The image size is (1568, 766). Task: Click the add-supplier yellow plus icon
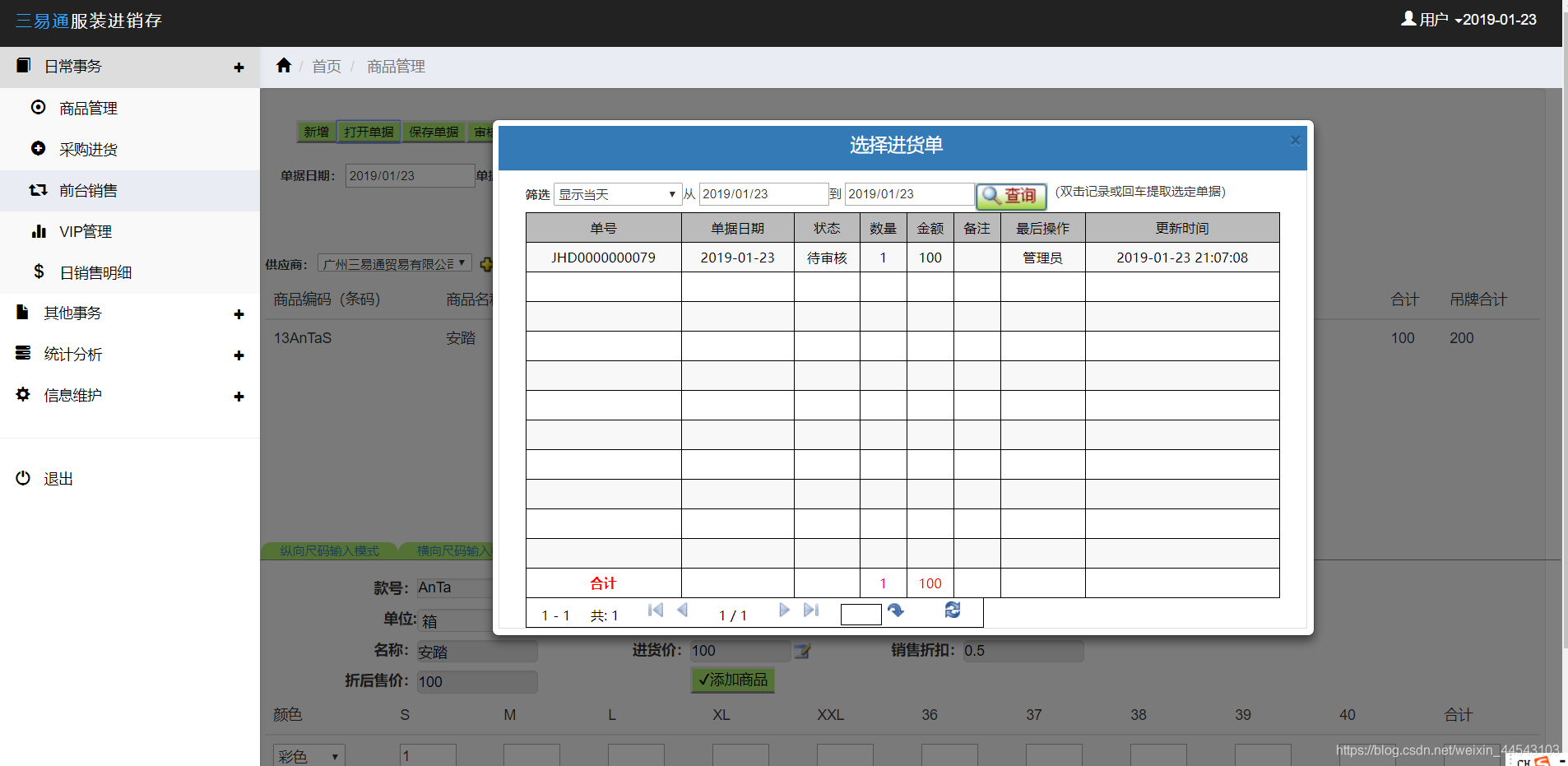click(486, 264)
